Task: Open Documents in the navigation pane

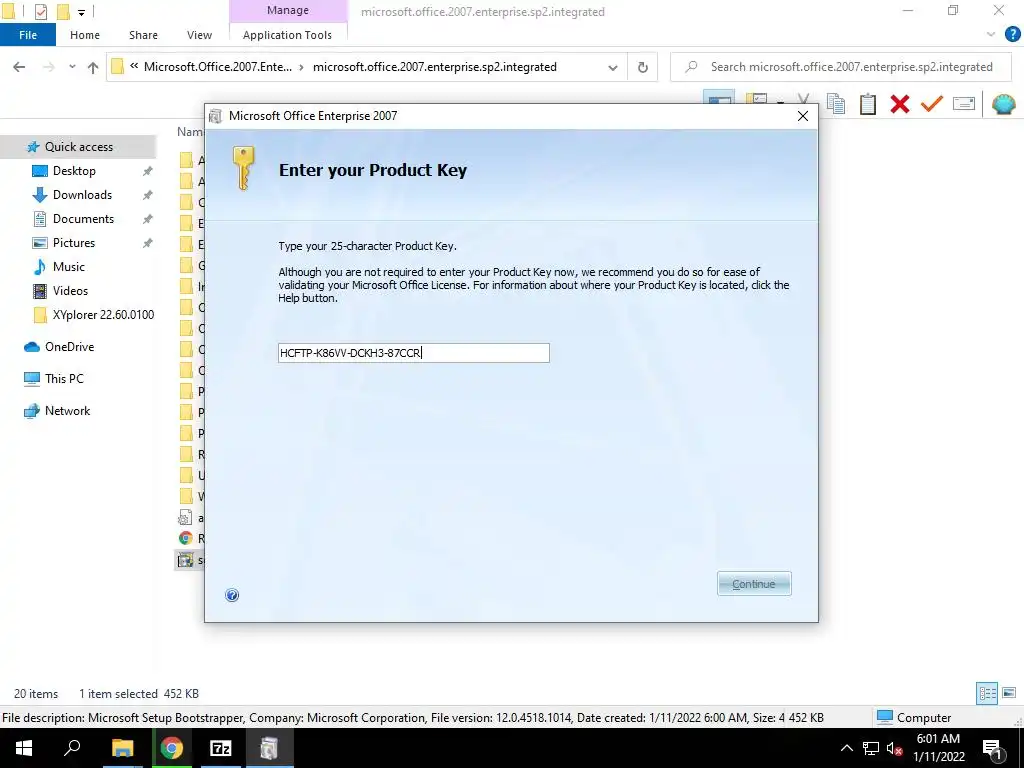Action: coord(84,219)
